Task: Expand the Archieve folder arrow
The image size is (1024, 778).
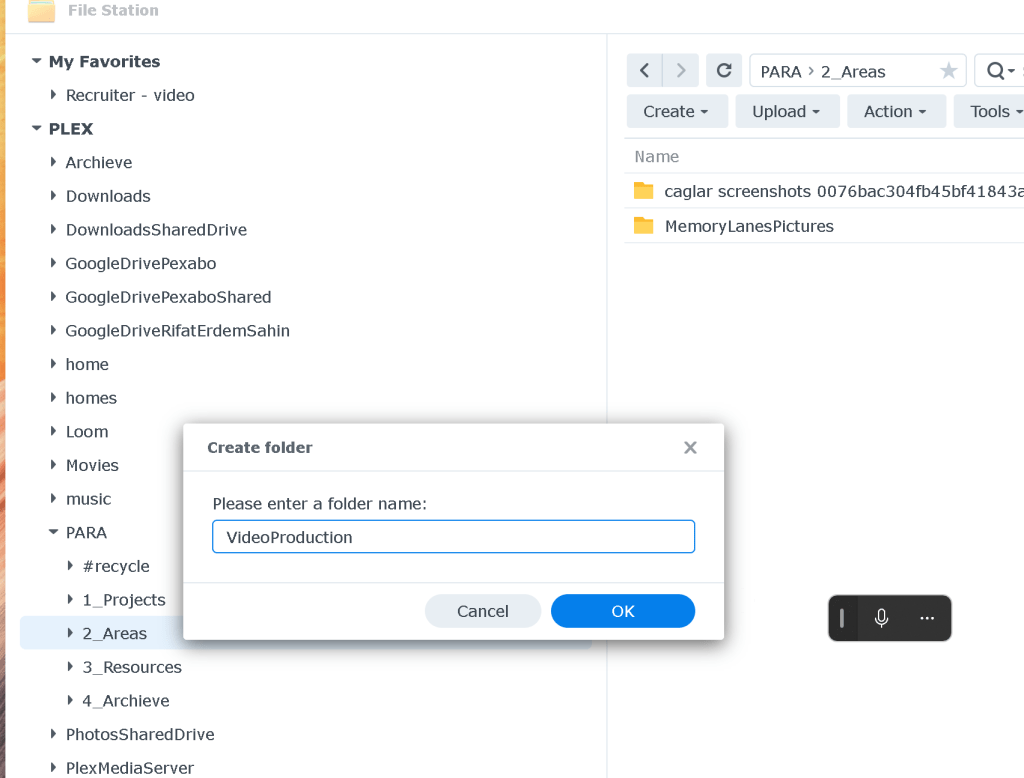Action: point(54,162)
